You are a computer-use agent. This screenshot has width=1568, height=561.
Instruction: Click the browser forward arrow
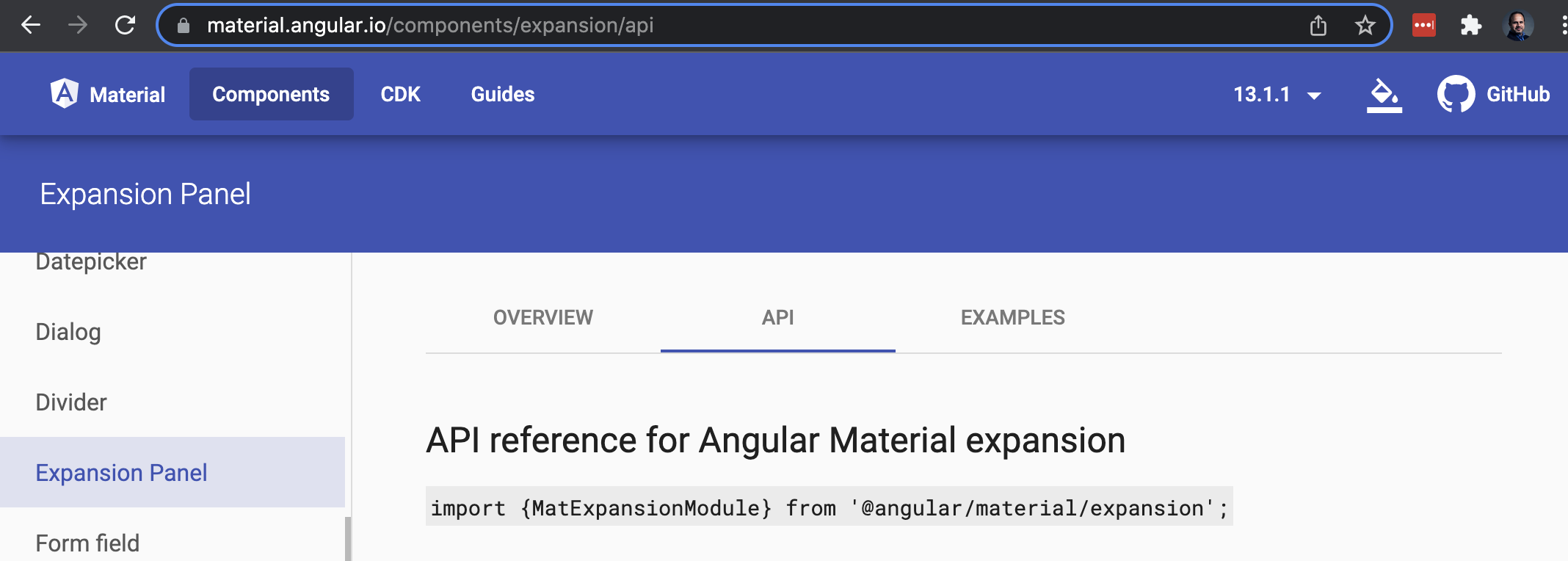[x=78, y=26]
